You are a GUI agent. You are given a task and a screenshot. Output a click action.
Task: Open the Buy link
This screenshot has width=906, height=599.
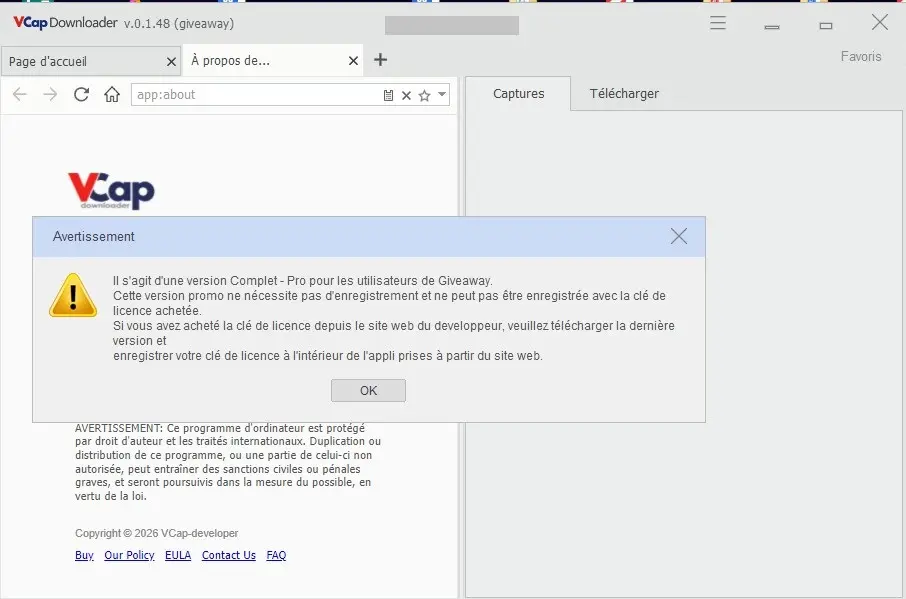coord(84,555)
